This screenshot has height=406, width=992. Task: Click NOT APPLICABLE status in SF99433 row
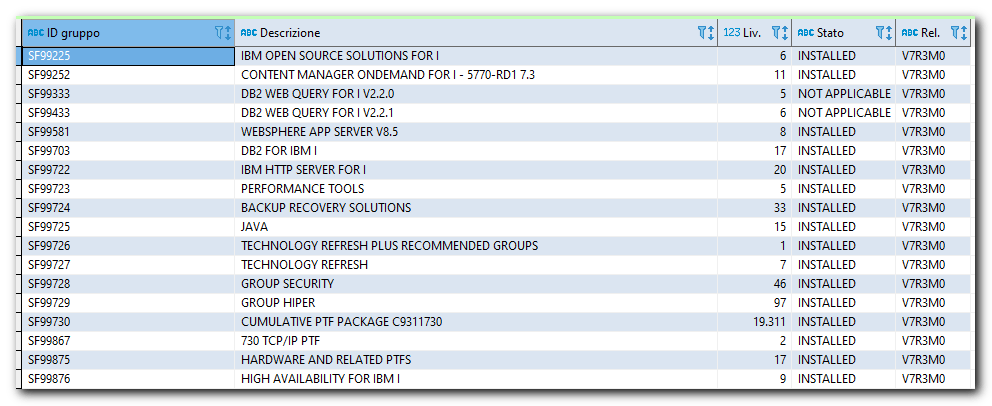tap(843, 113)
